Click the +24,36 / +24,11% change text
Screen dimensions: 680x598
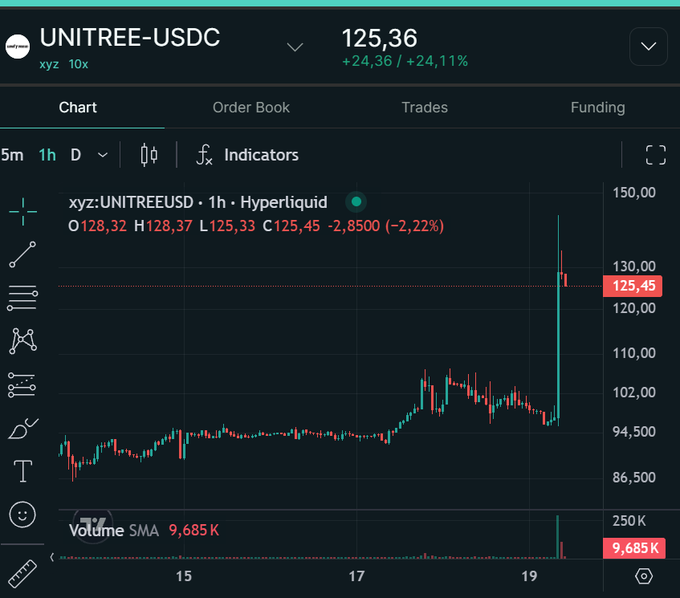[x=405, y=61]
